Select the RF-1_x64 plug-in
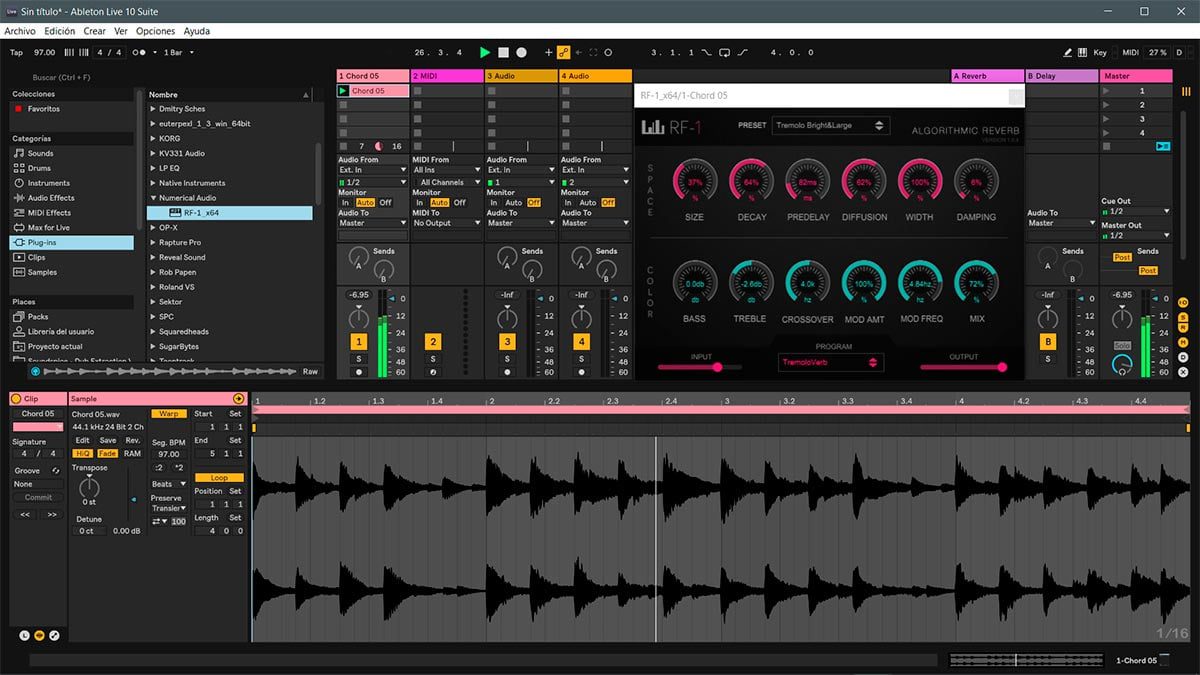 coord(230,213)
